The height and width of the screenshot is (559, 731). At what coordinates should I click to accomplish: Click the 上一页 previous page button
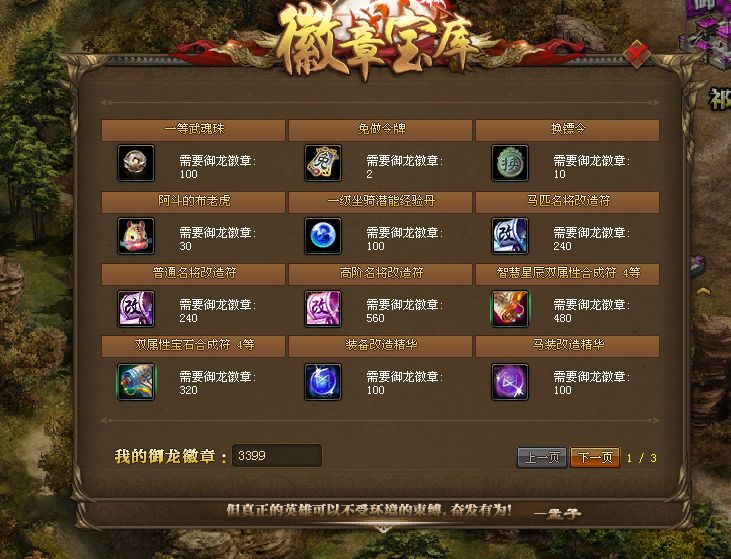point(542,457)
